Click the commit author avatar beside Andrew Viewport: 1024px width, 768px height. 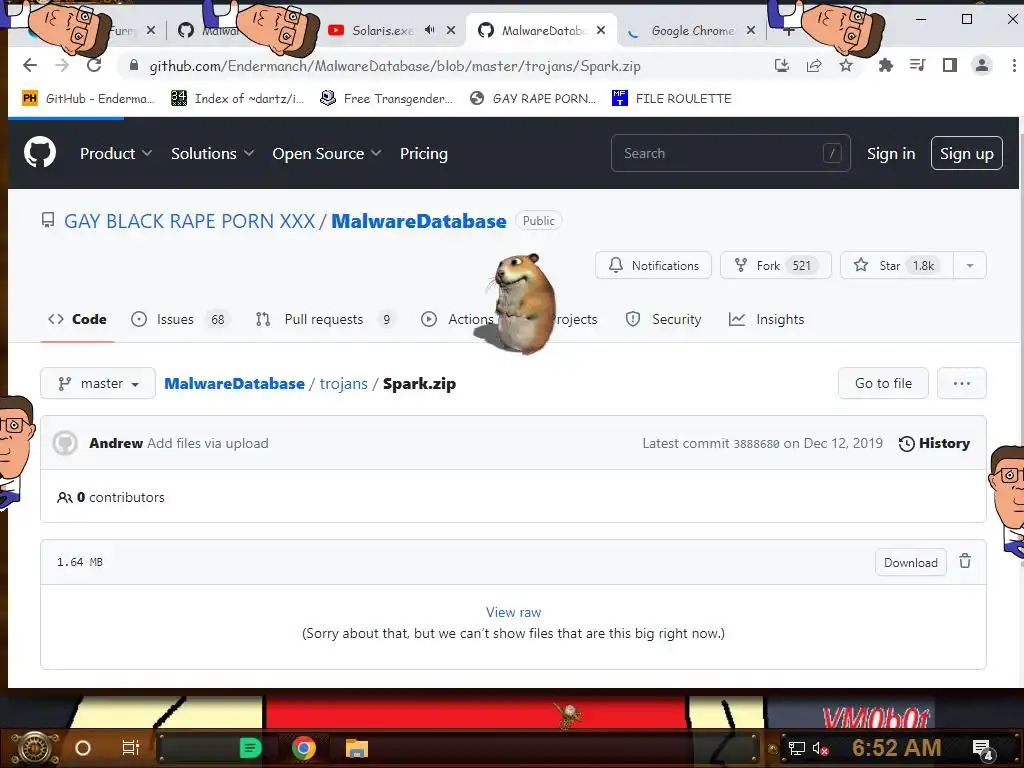(x=65, y=443)
